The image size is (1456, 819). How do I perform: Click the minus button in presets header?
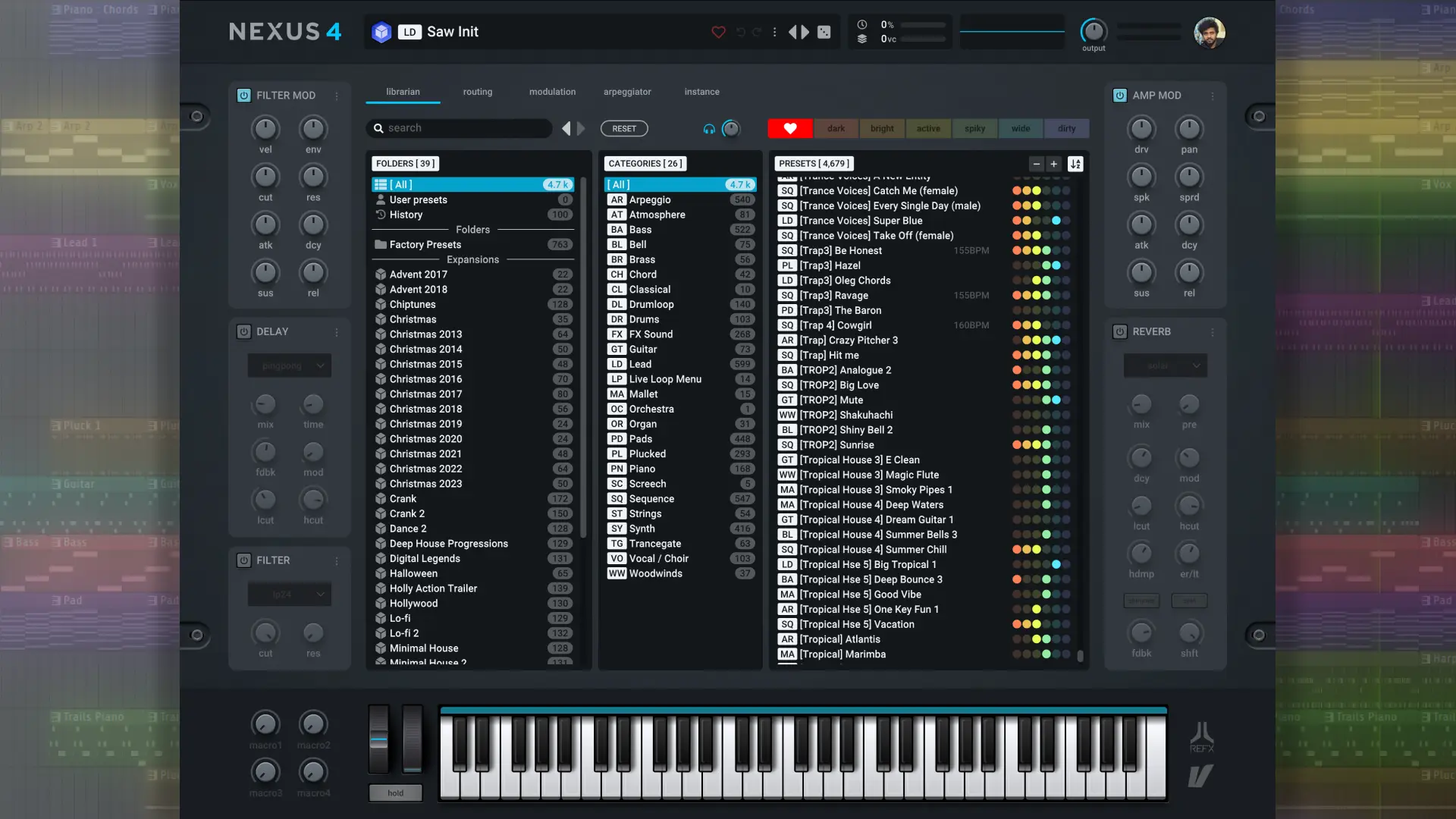pos(1037,164)
